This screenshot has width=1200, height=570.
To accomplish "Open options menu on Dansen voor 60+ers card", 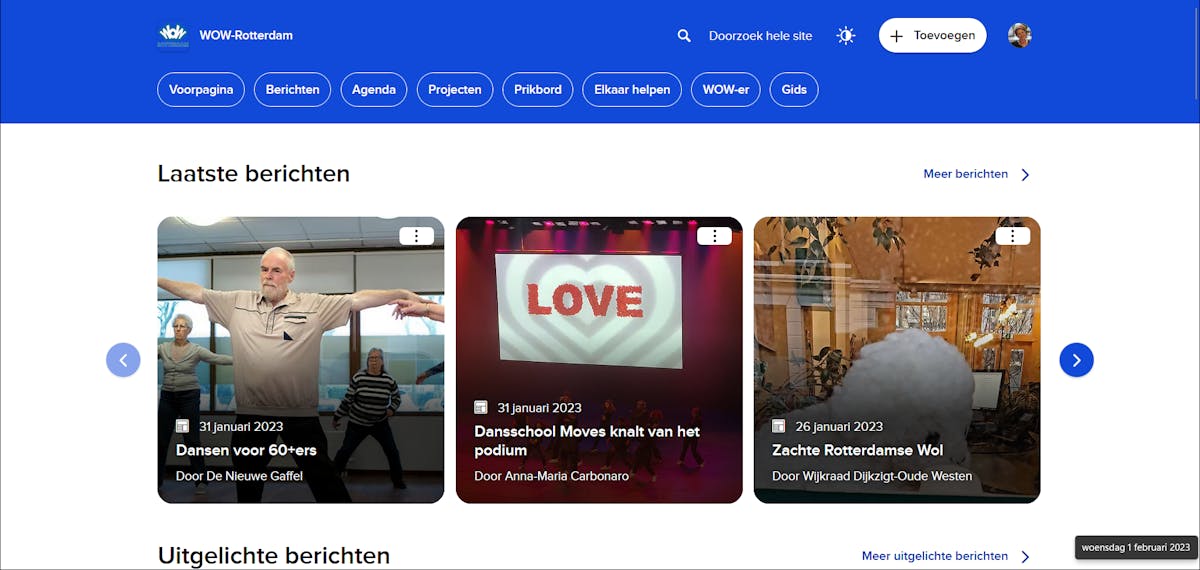I will click(416, 236).
